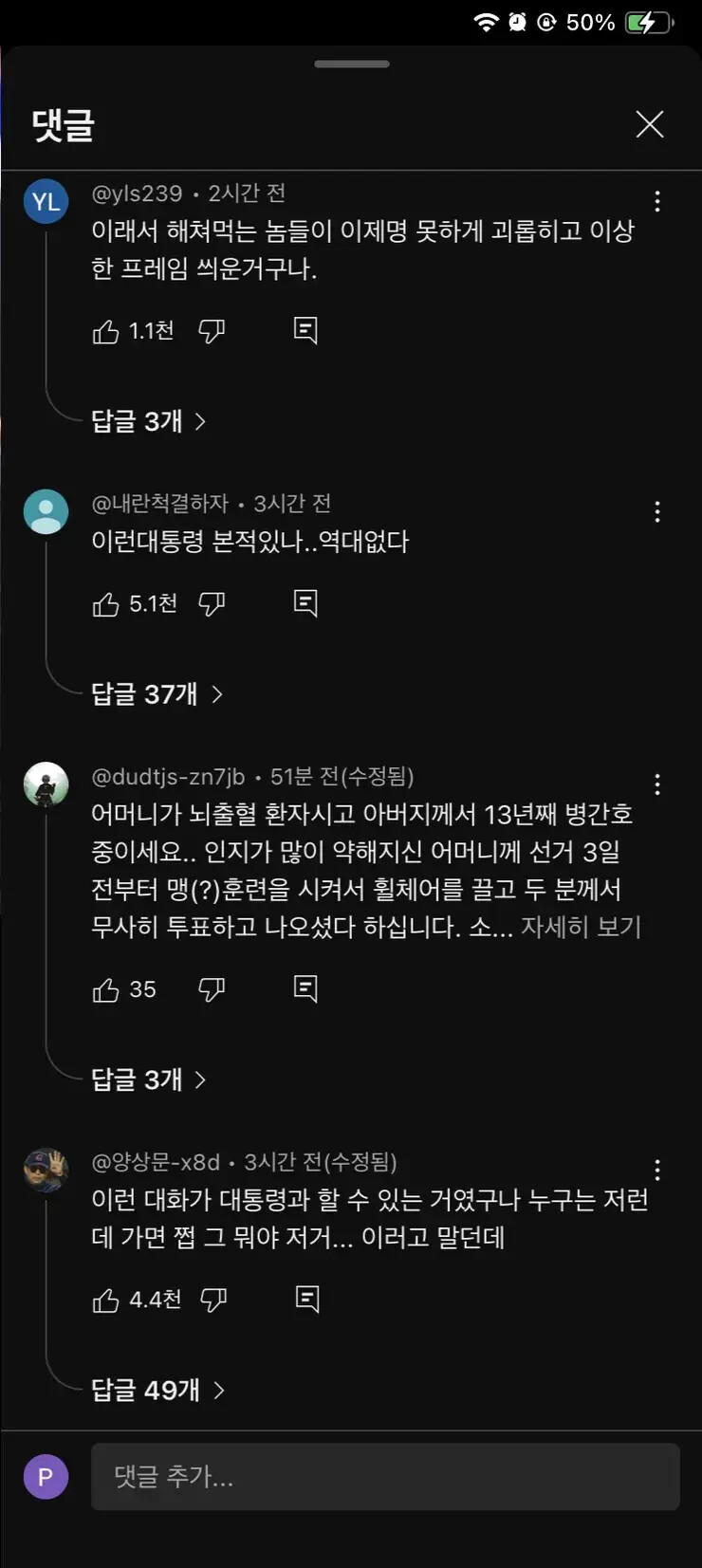The height and width of the screenshot is (1568, 702).
Task: Open @yls239 profile avatar
Action: click(46, 201)
